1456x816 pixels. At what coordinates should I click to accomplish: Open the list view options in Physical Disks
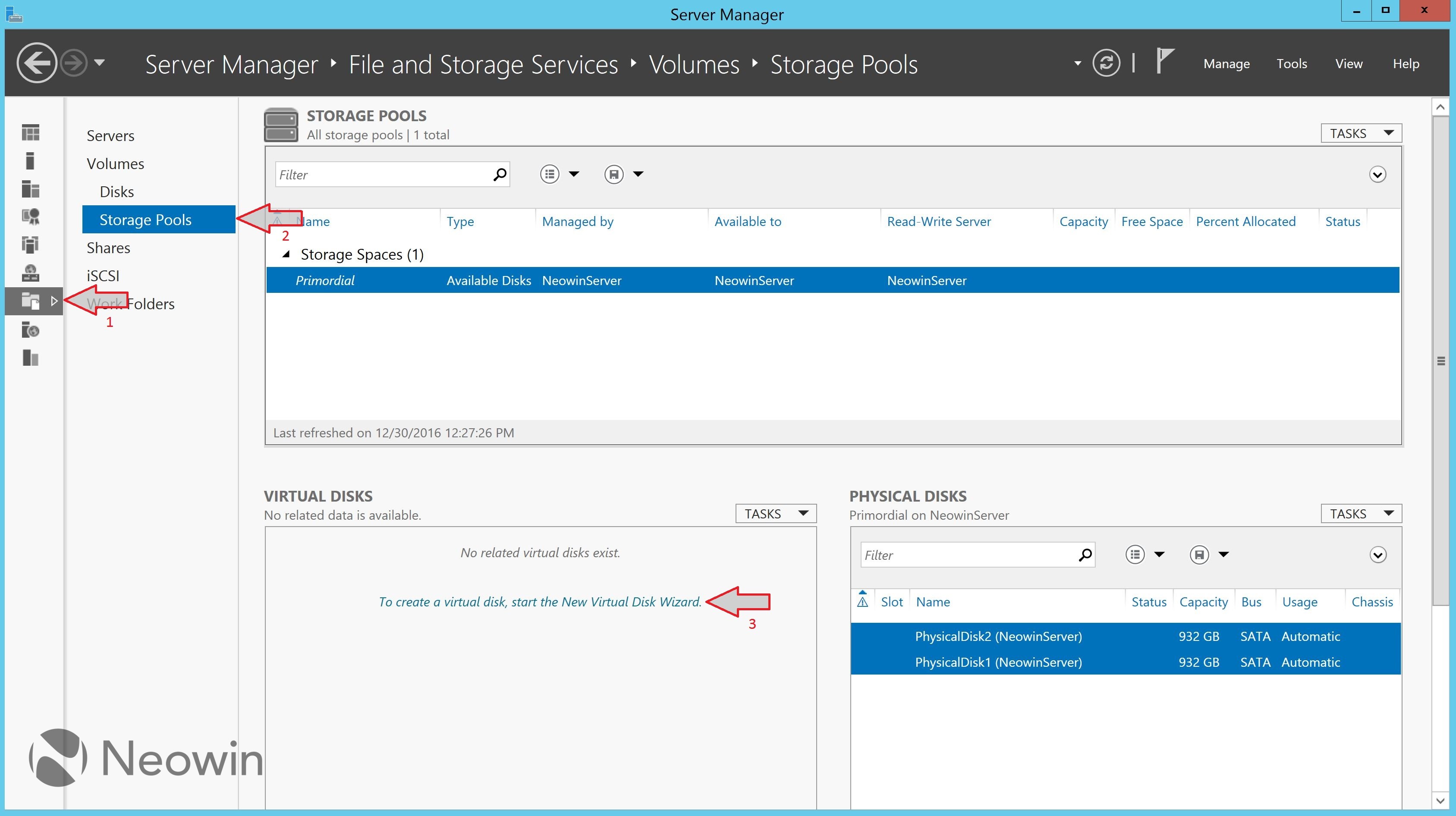[x=1135, y=554]
